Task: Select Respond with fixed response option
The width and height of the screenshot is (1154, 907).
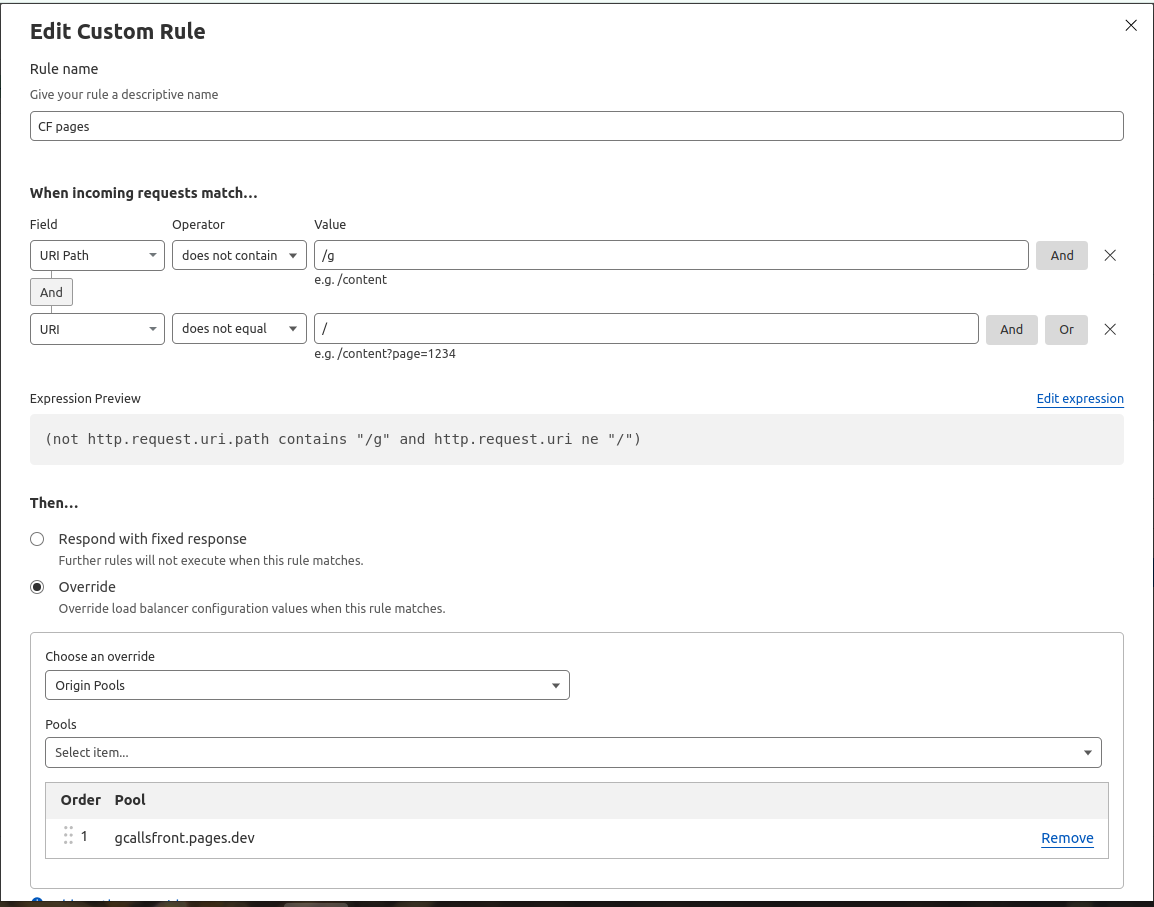Action: (37, 539)
